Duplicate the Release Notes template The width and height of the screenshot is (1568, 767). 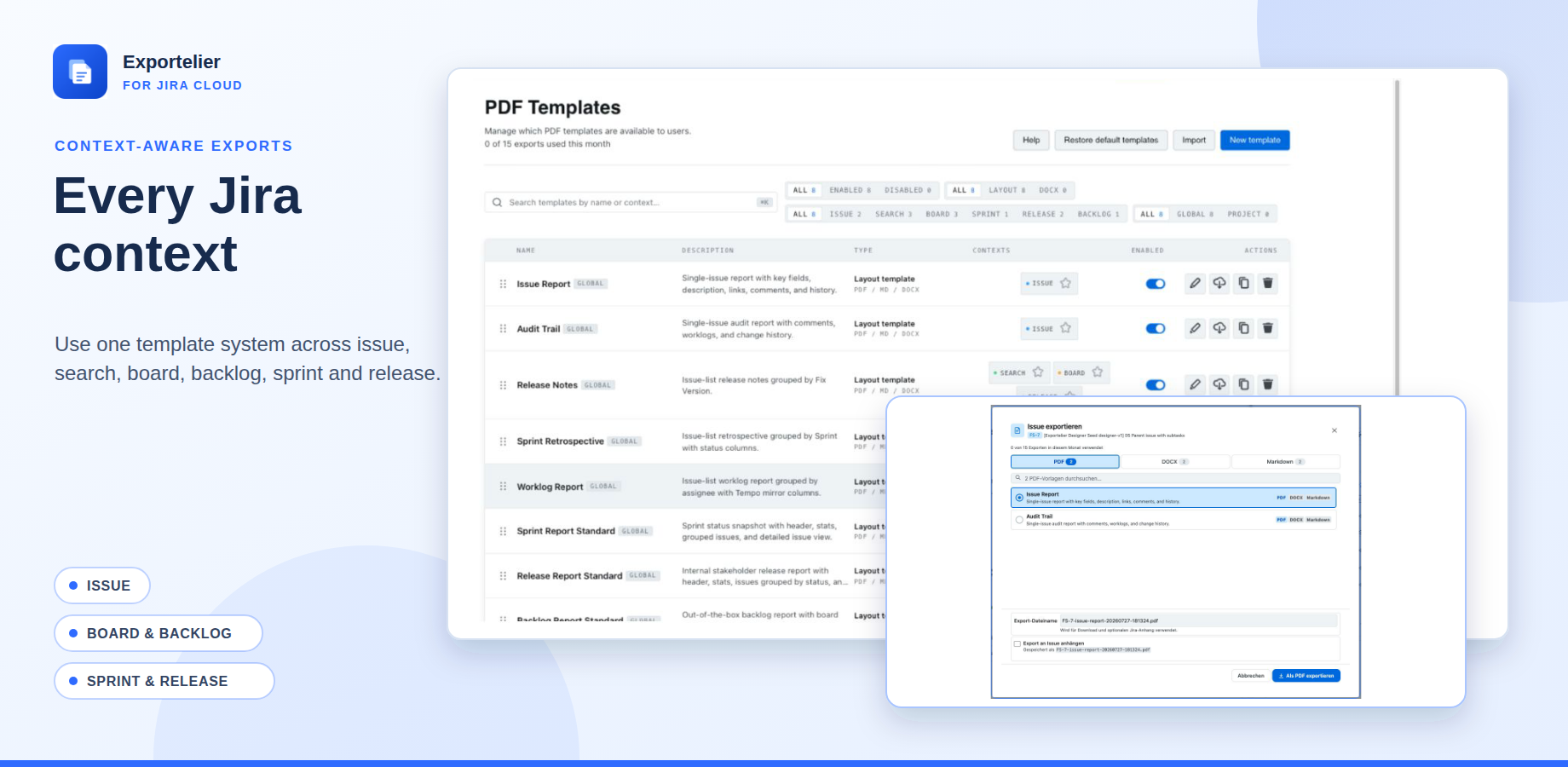(1243, 384)
